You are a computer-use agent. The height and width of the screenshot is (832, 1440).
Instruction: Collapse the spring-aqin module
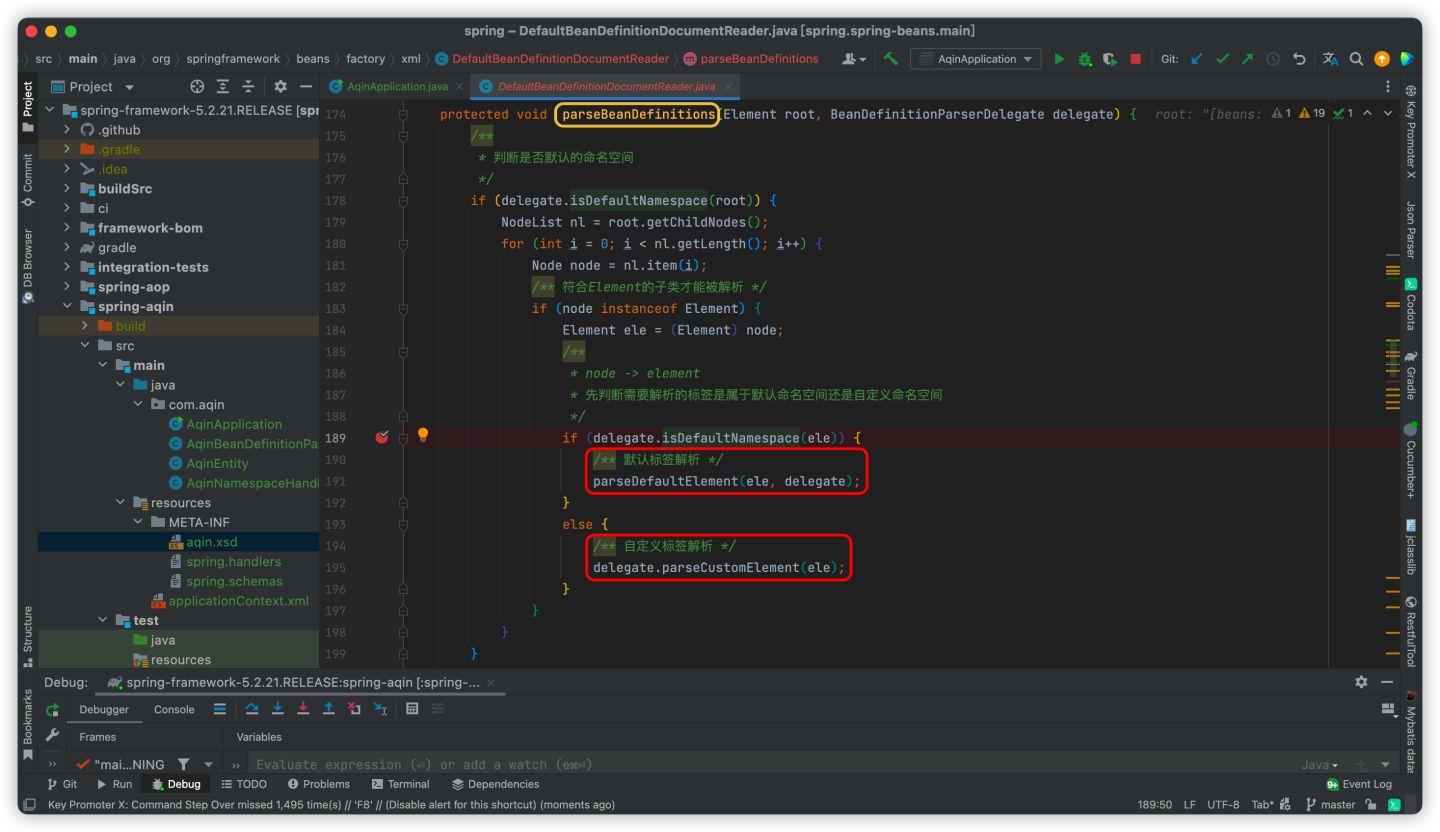pos(67,306)
